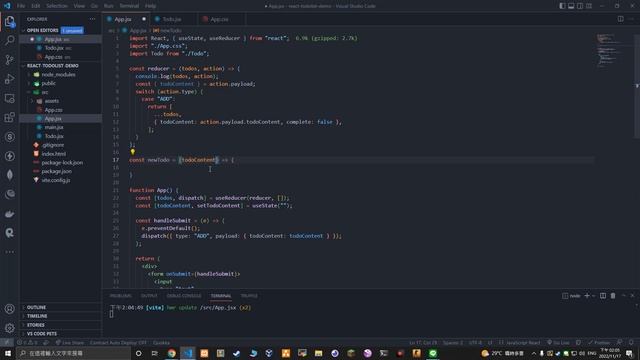
Task: Click the lightbulb code action icon
Action: point(133,152)
